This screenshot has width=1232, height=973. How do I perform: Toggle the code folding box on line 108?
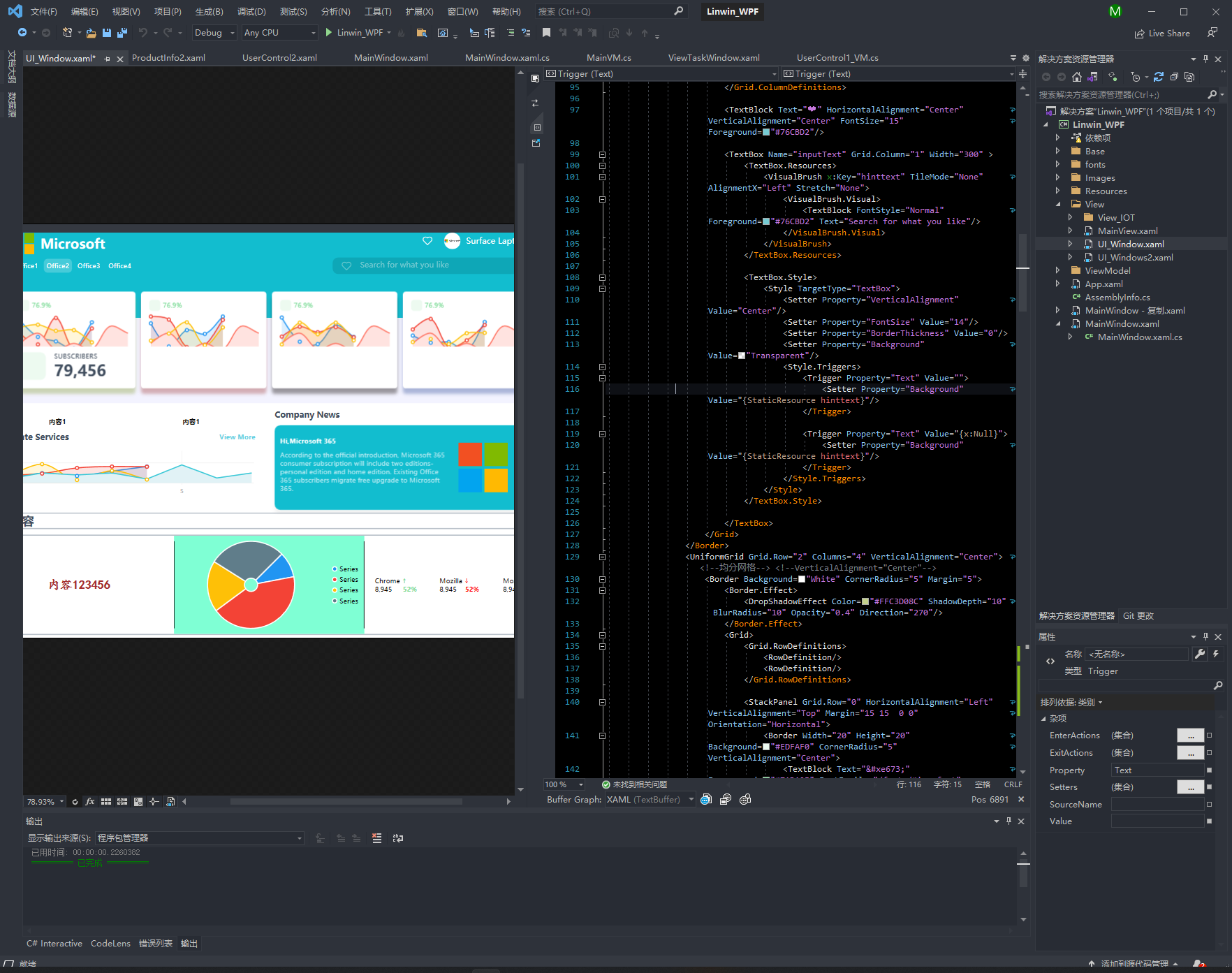[x=601, y=277]
